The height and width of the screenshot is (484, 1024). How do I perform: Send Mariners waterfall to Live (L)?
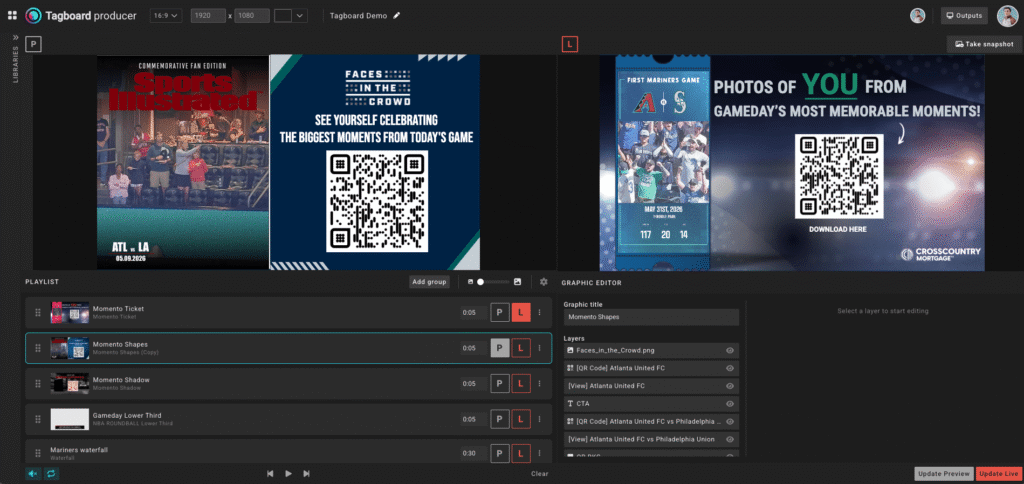521,453
